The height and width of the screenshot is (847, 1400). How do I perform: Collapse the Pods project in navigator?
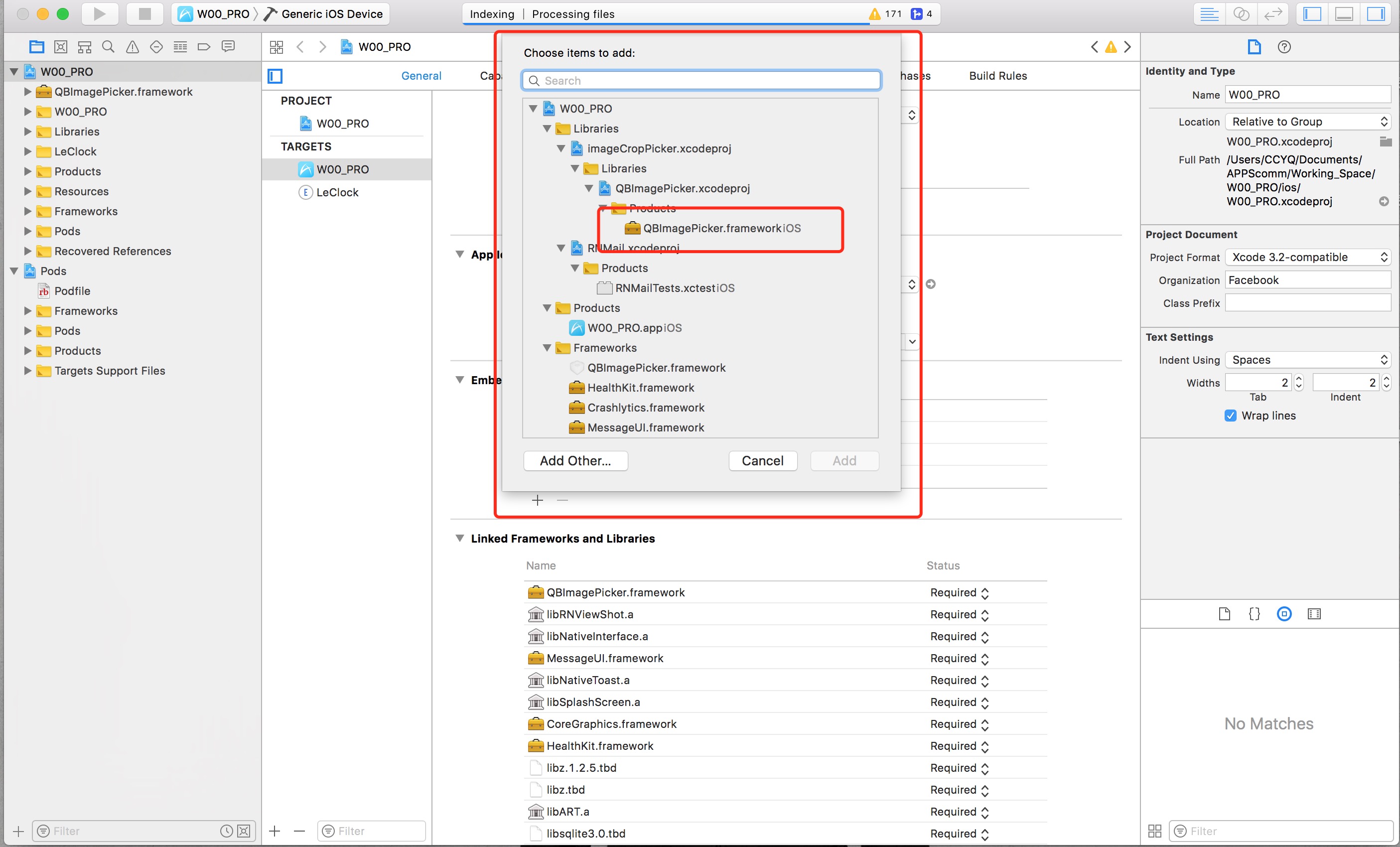coord(14,271)
